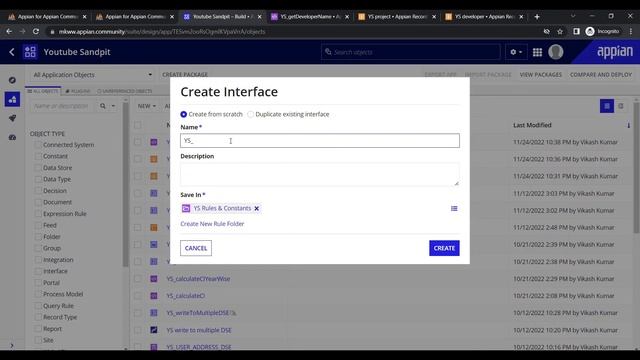Click the Name input field

click(320, 140)
